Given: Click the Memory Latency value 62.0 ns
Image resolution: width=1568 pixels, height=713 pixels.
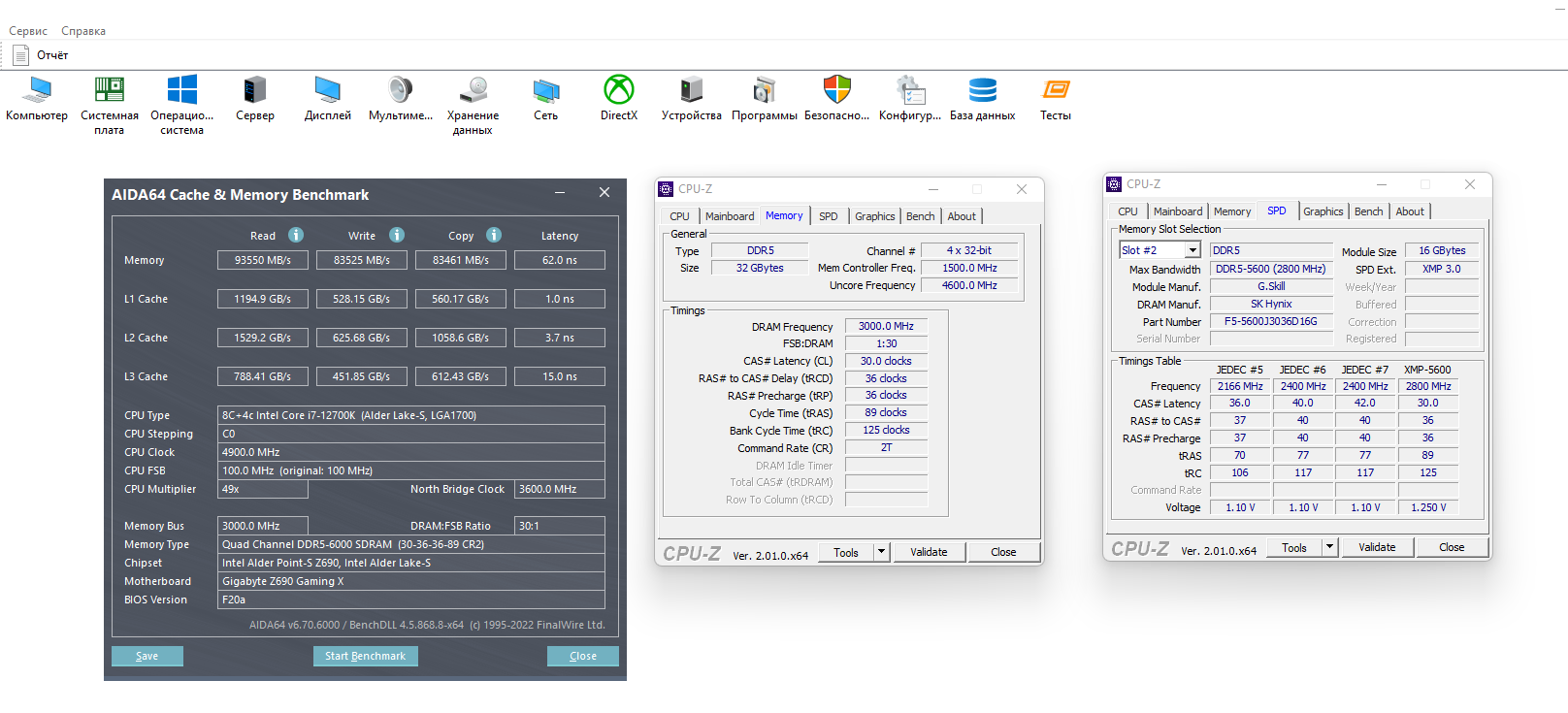Looking at the screenshot, I should click(x=560, y=260).
